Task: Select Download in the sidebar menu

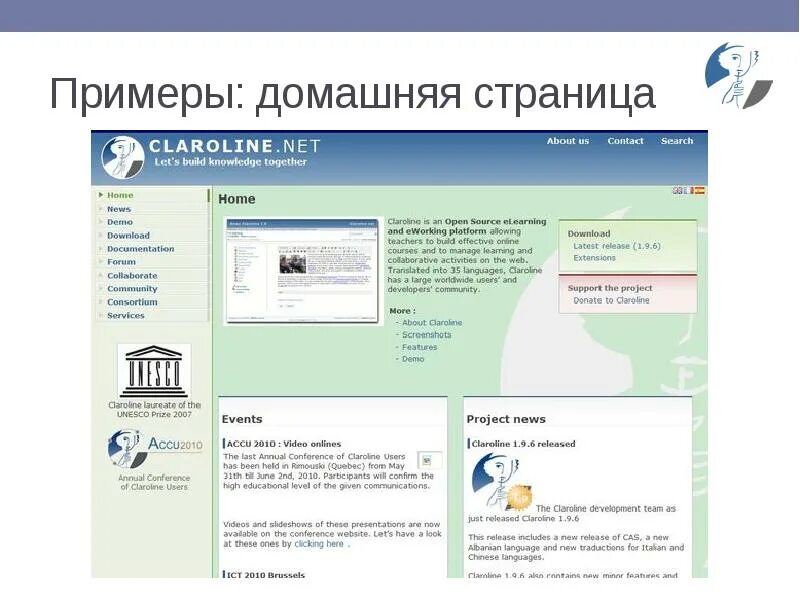Action: 128,236
